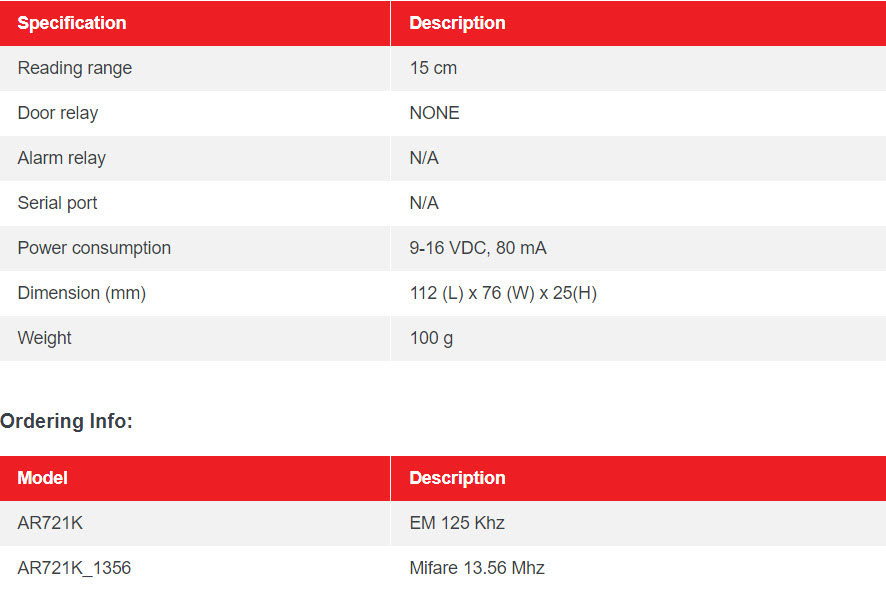This screenshot has height=590, width=886.
Task: Click the Mifare 13.56 Mhz description
Action: coord(477,568)
